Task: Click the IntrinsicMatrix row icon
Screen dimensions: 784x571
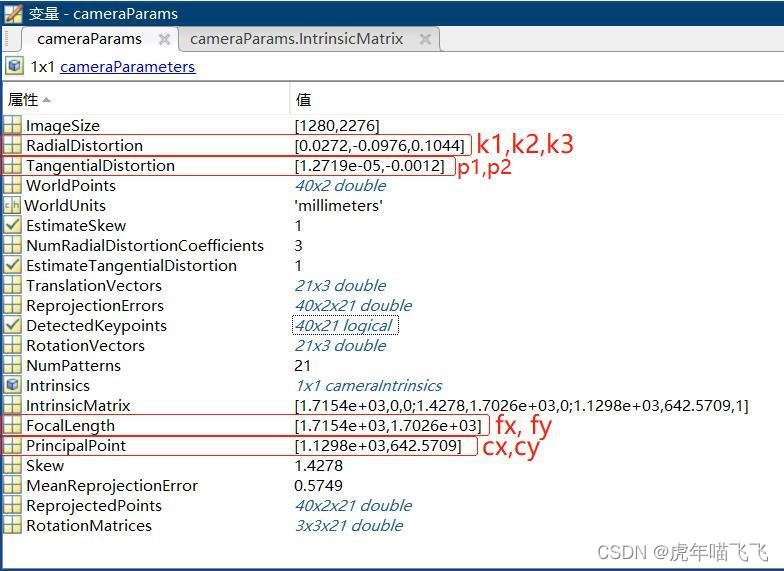Action: (x=12, y=405)
